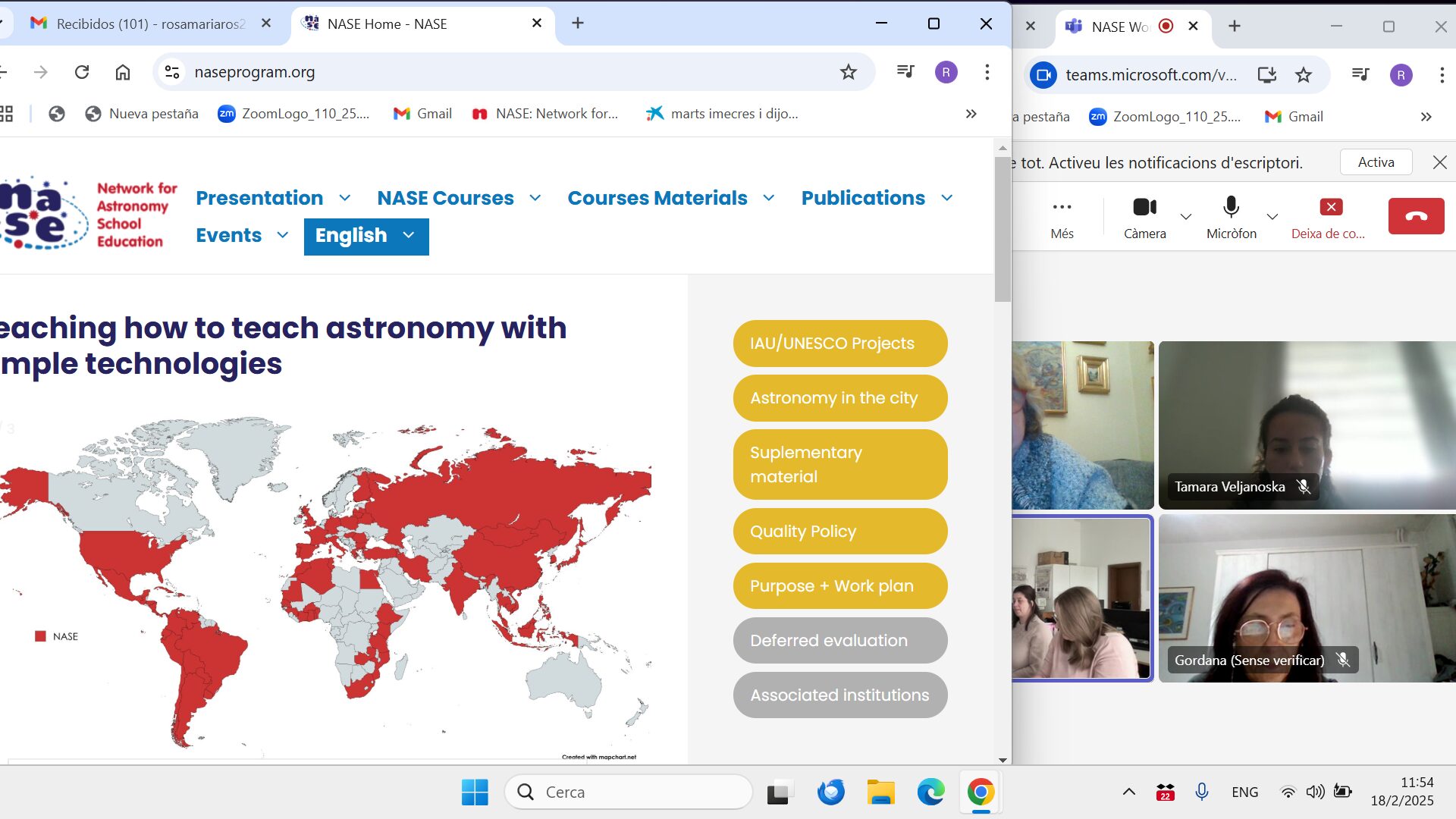The image size is (1456, 819).
Task: Open NASE: Network for... bookmark
Action: tap(544, 114)
